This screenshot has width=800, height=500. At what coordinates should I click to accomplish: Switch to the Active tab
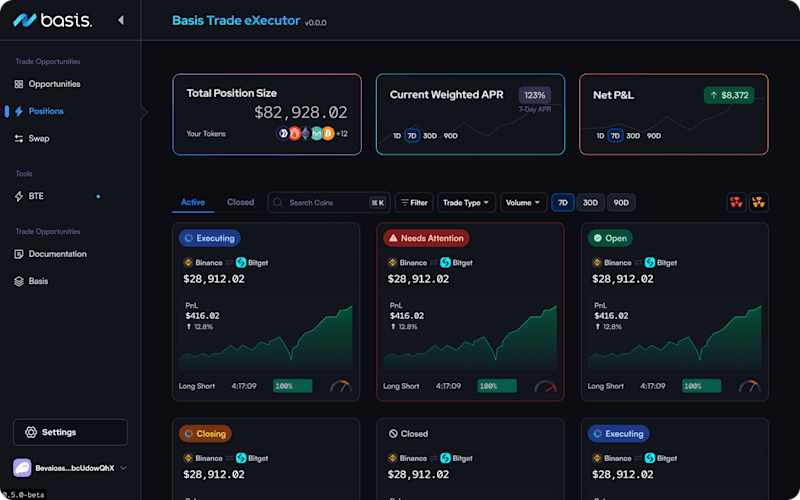(x=193, y=203)
